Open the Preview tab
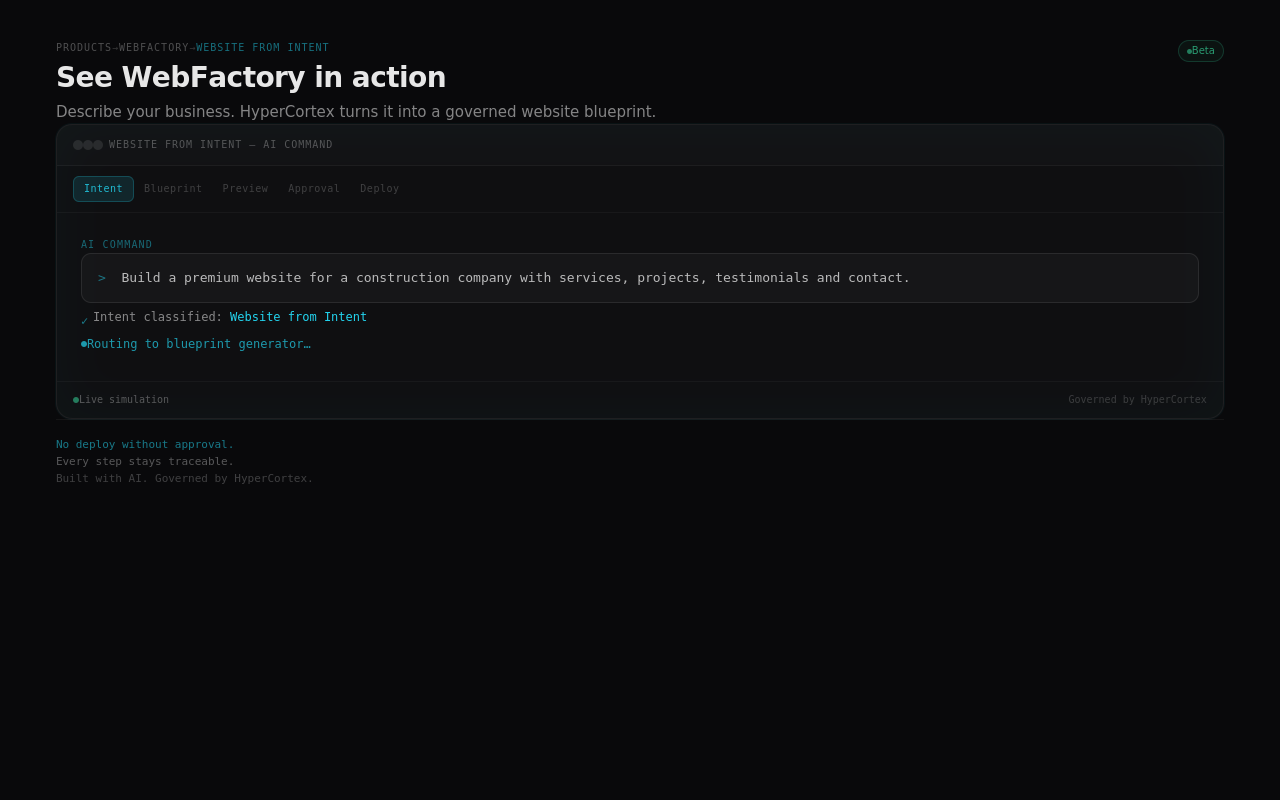Viewport: 1280px width, 800px height. [245, 189]
